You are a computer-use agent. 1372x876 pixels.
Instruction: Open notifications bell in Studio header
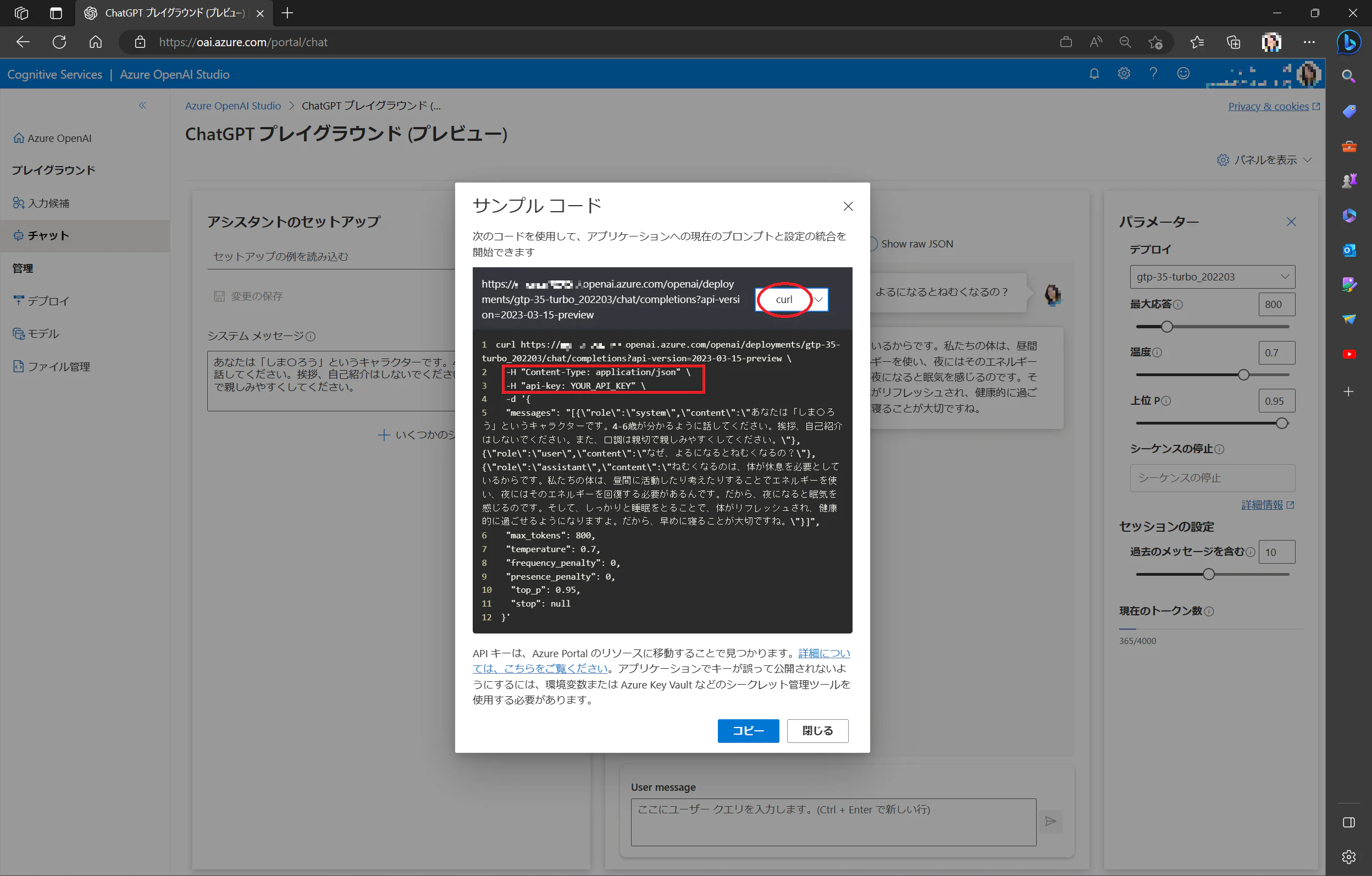pos(1094,74)
